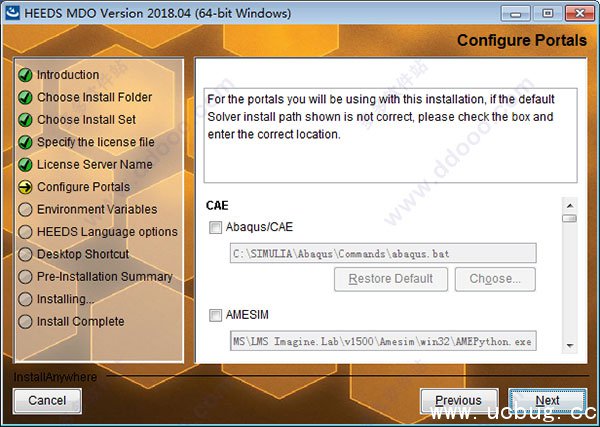The height and width of the screenshot is (427, 600).
Task: Click the checkmark beside License Server Name
Action: [25, 165]
